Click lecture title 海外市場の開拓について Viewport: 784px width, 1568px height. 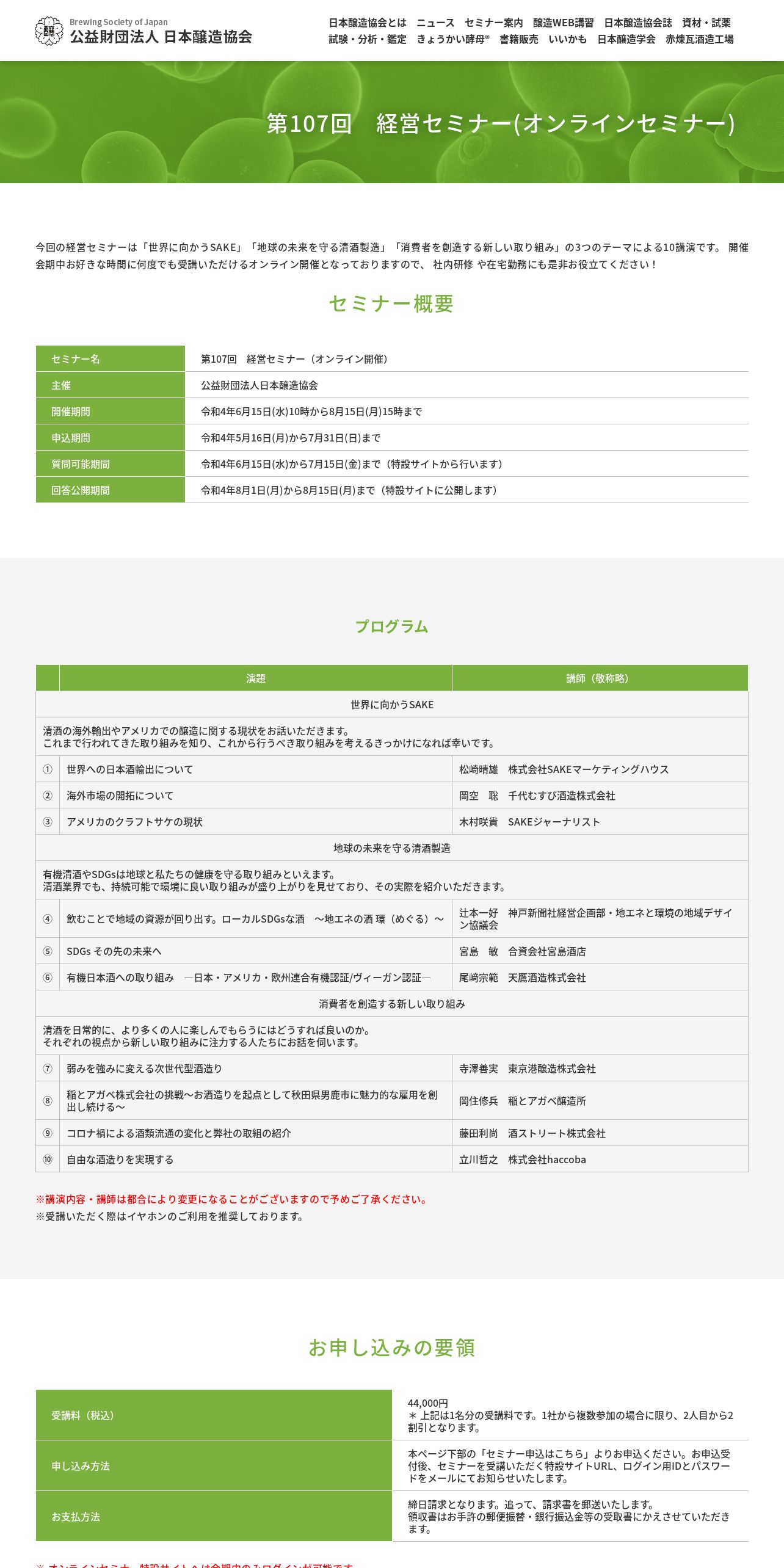(120, 796)
